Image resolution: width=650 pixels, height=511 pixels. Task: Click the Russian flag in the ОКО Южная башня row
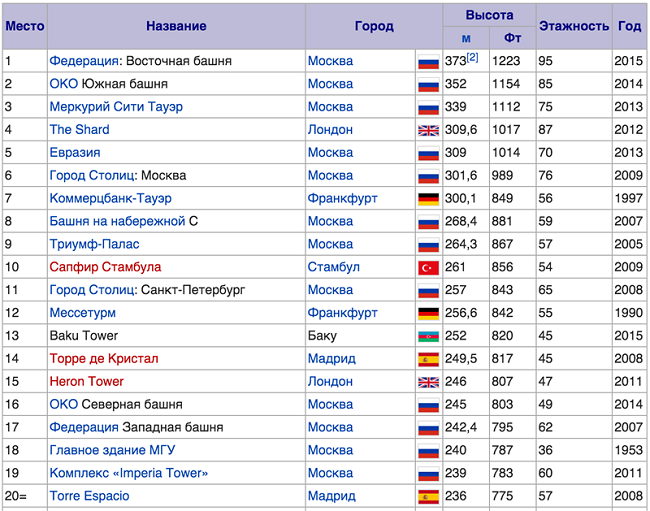click(x=428, y=85)
